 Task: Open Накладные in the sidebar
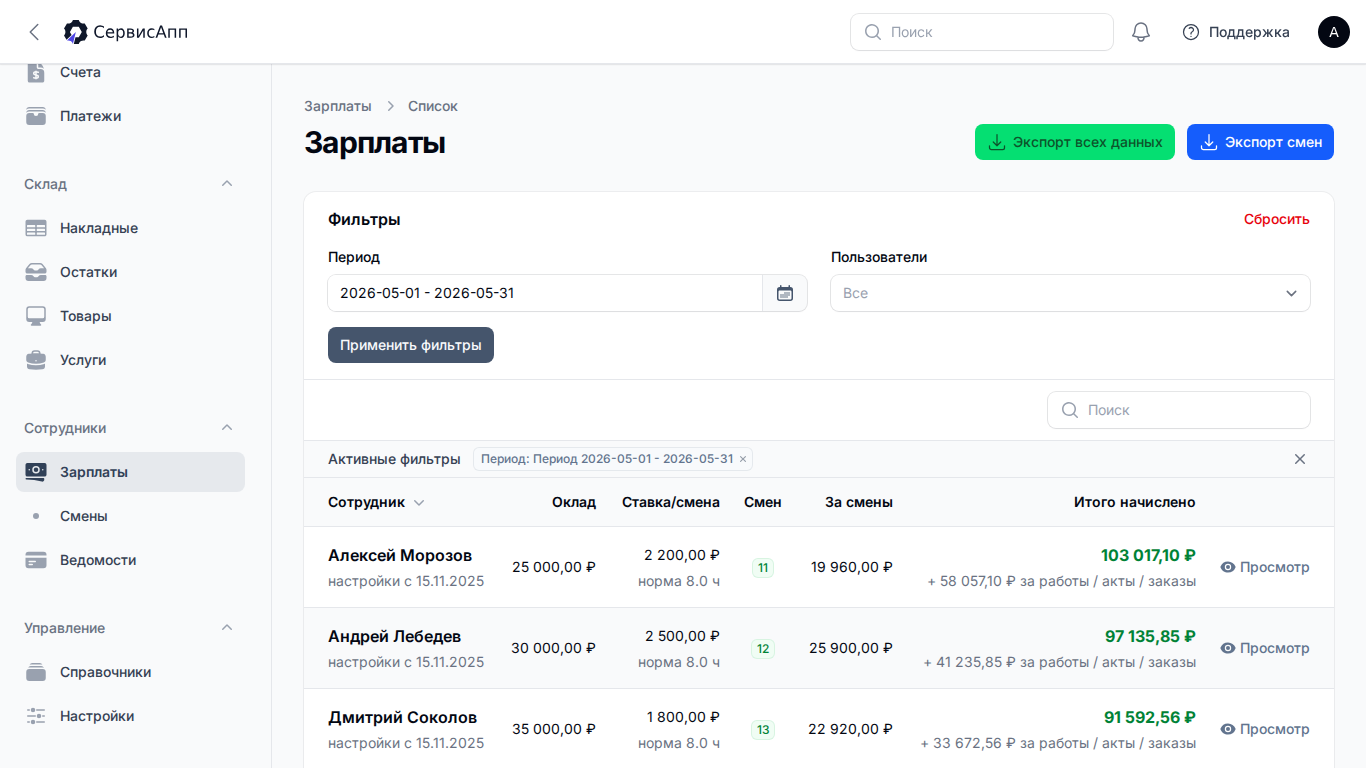(130, 228)
